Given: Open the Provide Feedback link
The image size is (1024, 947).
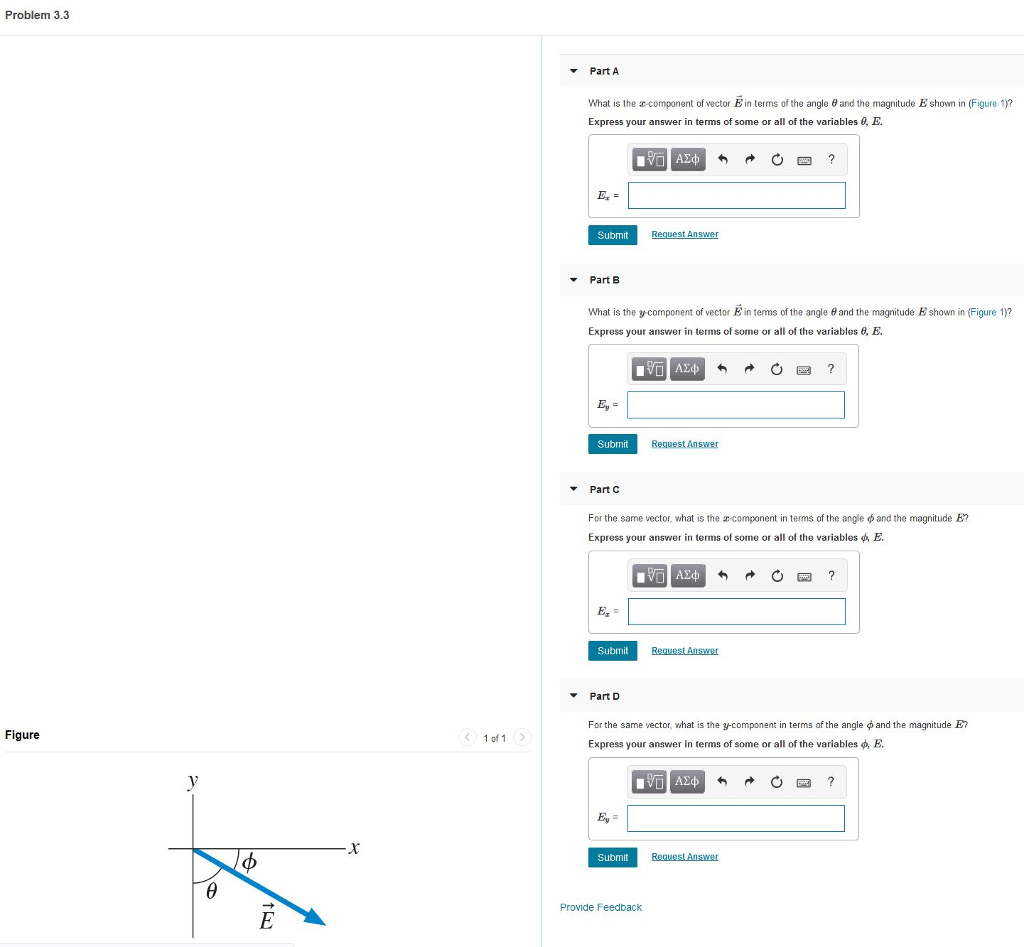Looking at the screenshot, I should pos(600,907).
